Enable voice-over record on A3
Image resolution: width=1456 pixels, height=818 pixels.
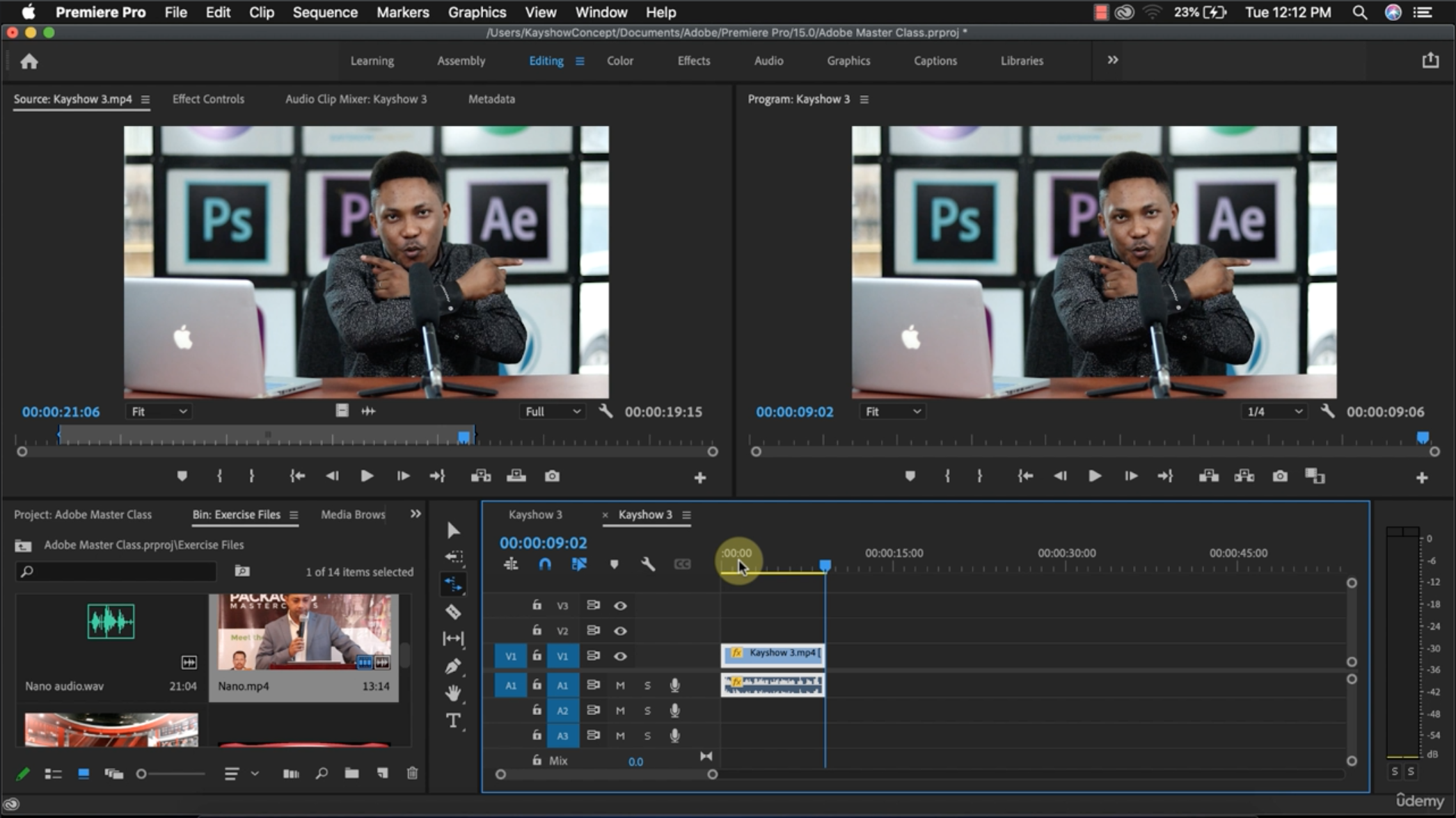point(674,735)
